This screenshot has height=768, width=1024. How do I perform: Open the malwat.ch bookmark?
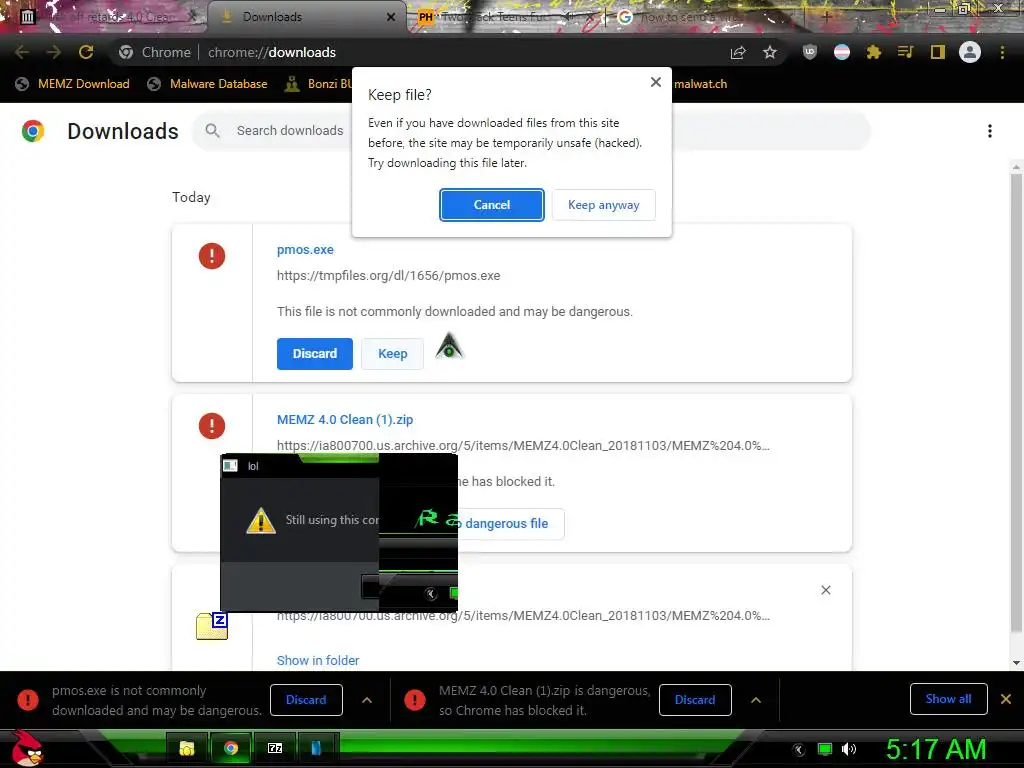(700, 84)
